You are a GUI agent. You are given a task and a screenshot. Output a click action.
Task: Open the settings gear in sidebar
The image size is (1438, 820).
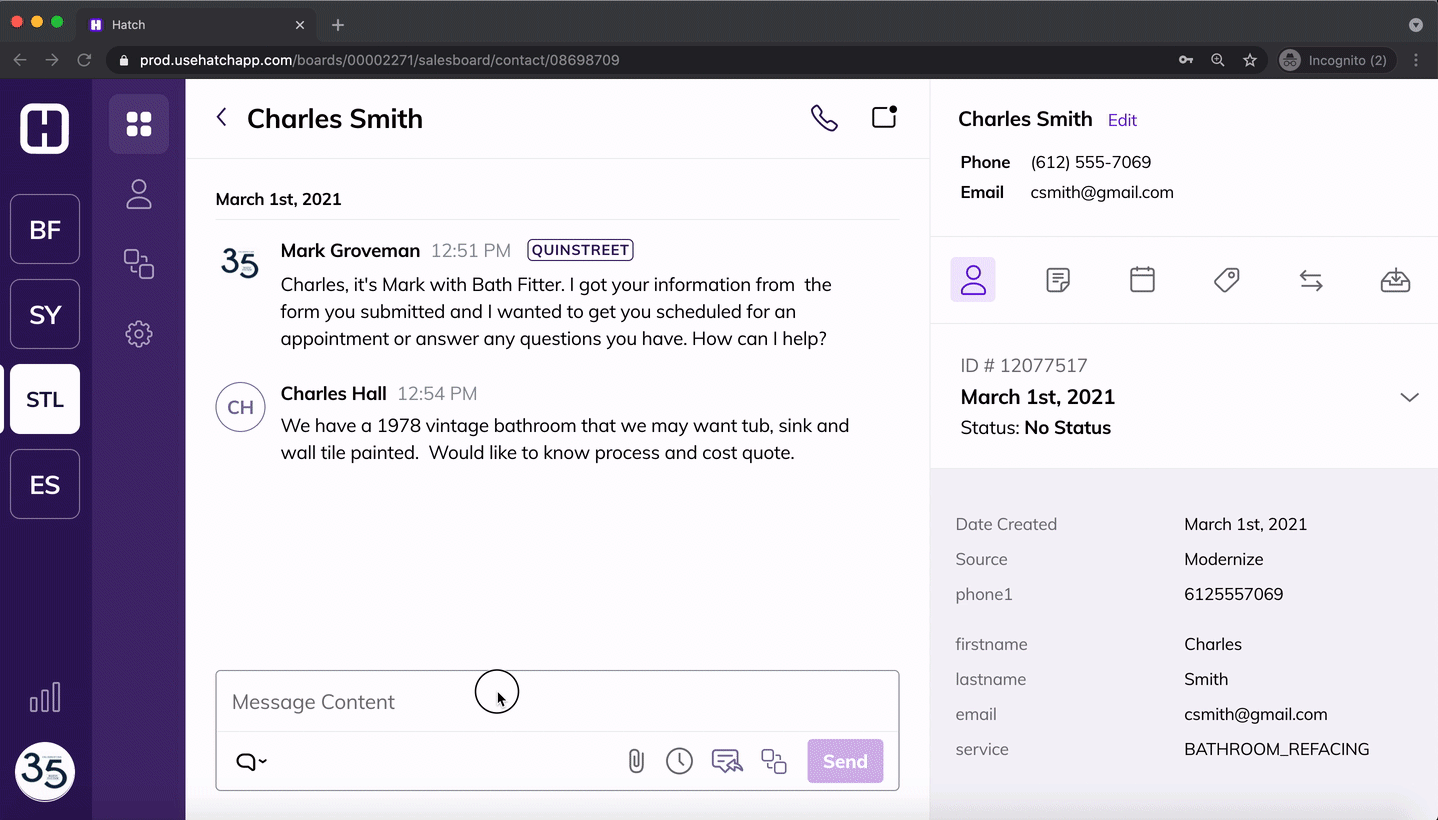coord(139,334)
